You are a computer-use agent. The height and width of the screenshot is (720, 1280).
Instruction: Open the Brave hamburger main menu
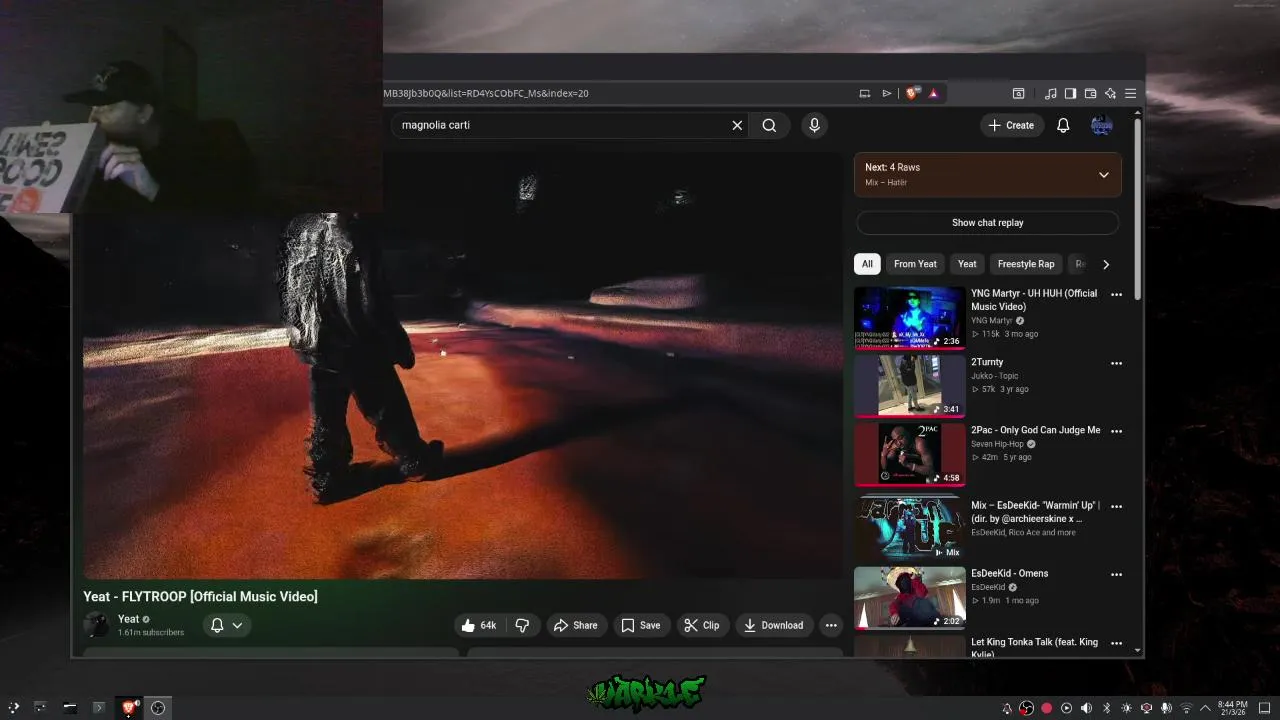(1130, 93)
